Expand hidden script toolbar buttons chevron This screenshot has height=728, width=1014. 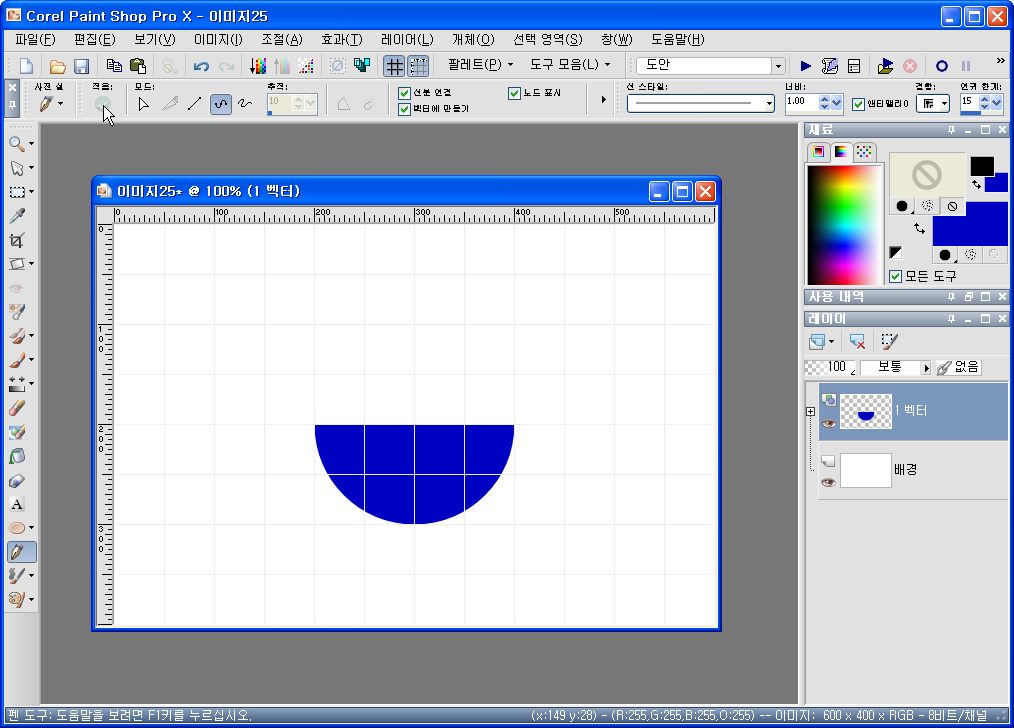click(1000, 61)
